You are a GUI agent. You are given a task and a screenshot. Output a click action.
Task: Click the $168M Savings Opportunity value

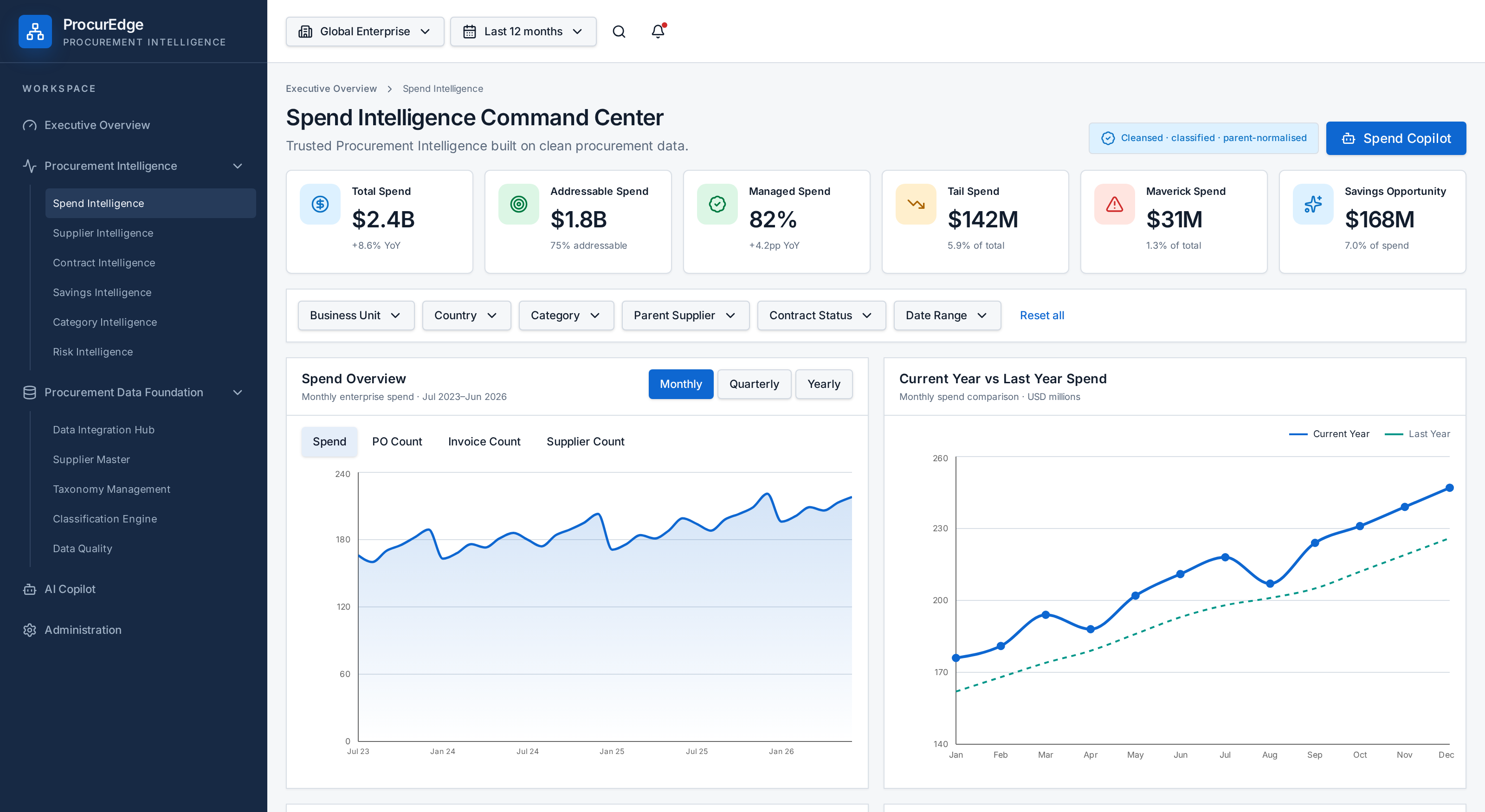1380,219
